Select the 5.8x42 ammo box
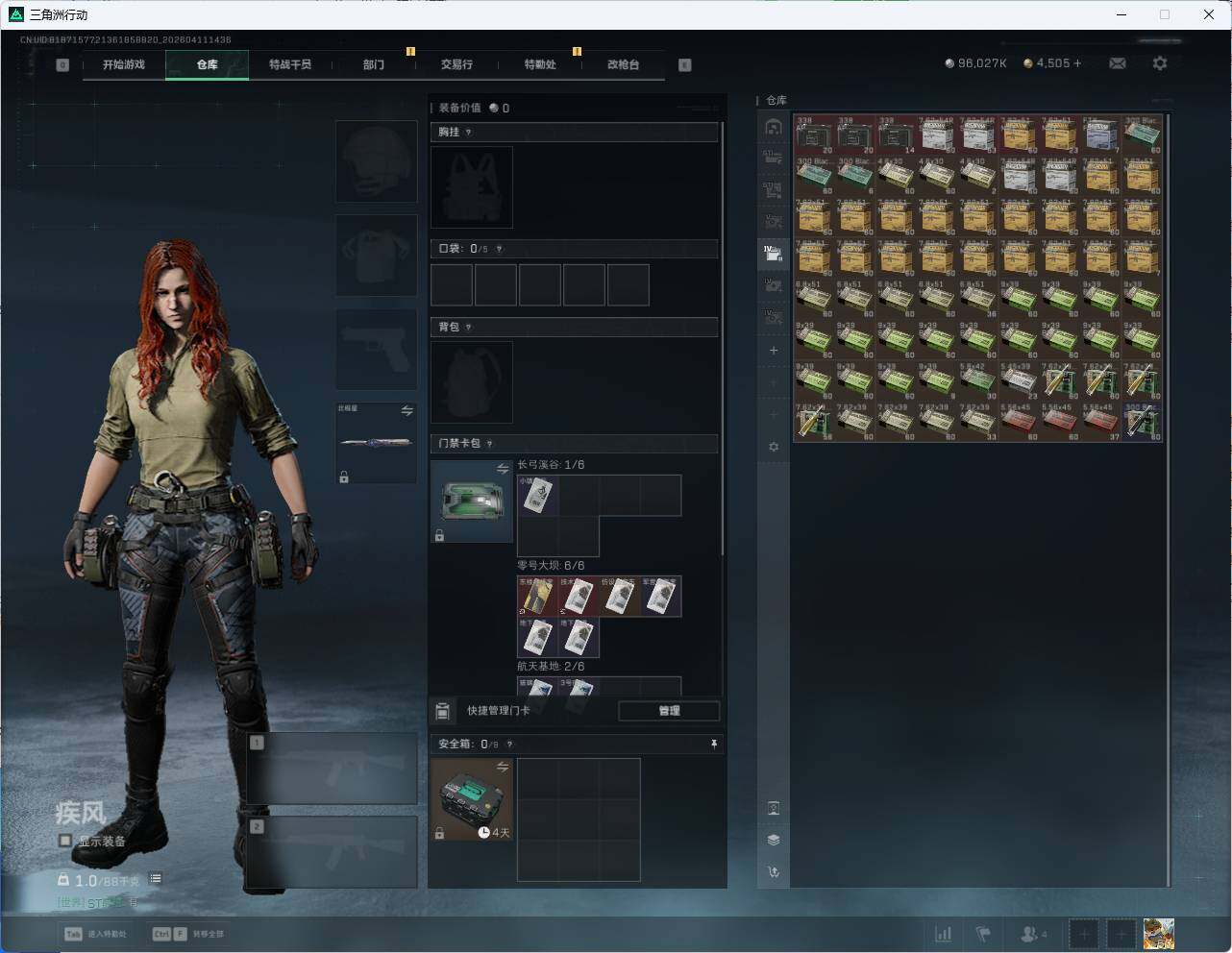 [x=978, y=381]
